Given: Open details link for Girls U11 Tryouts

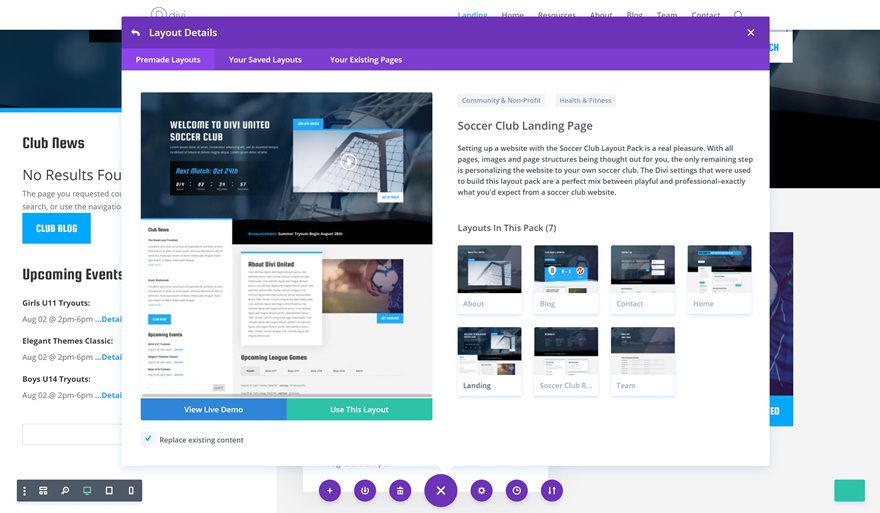Looking at the screenshot, I should point(108,319).
